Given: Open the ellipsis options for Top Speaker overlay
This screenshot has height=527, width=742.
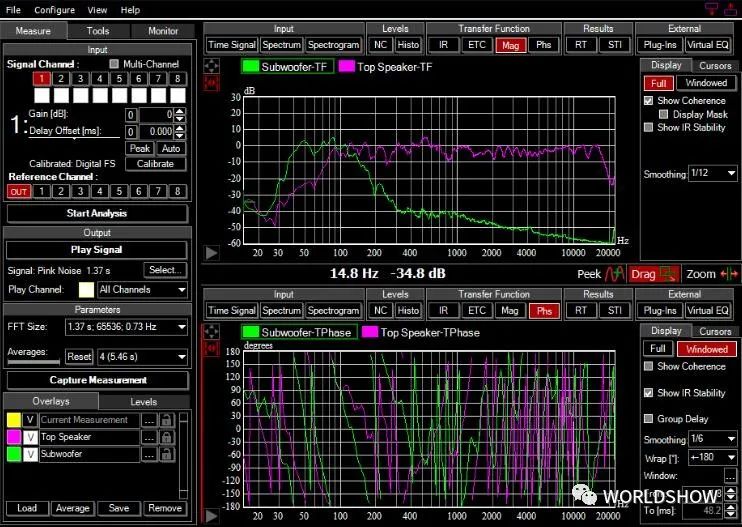Looking at the screenshot, I should click(x=150, y=437).
